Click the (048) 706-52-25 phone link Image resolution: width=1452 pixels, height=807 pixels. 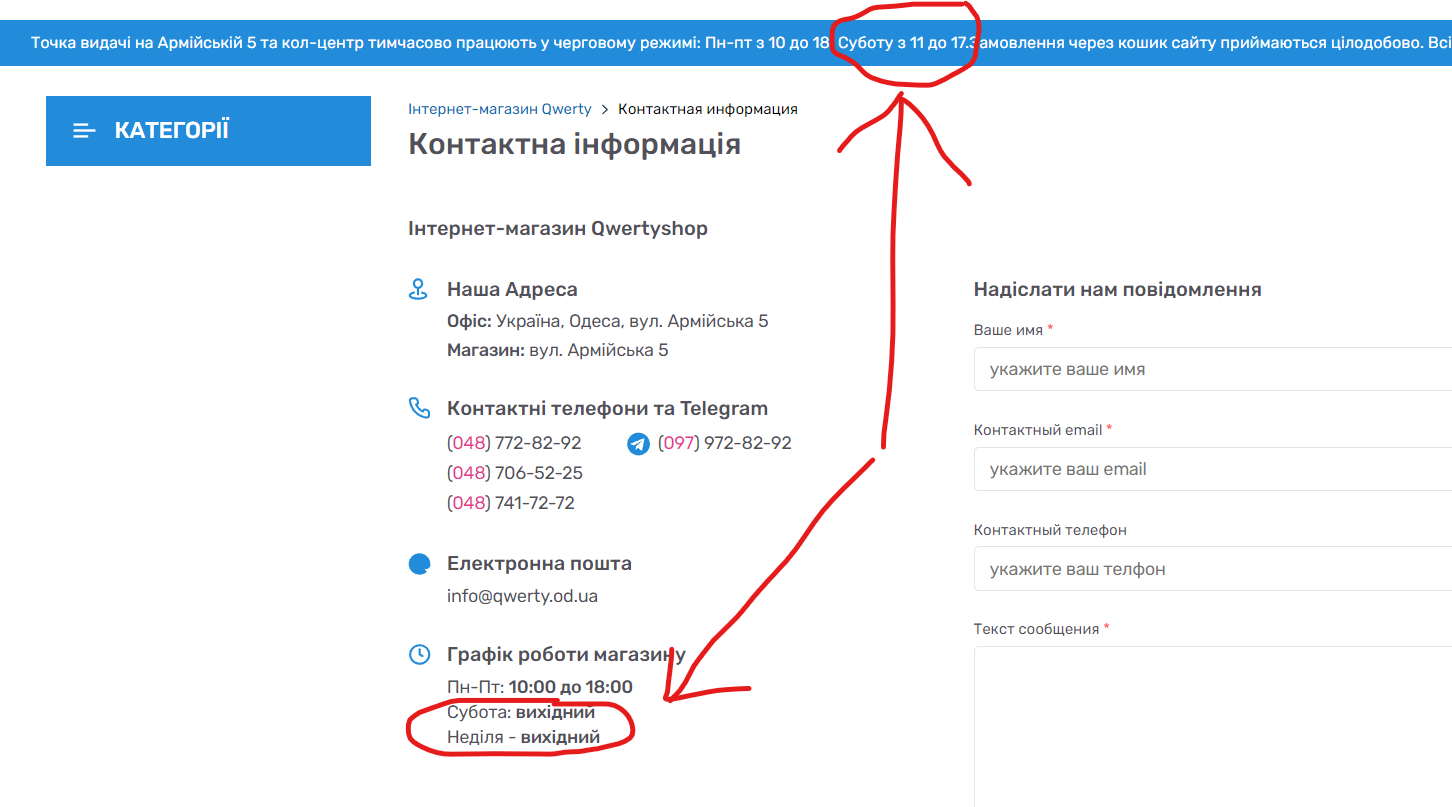[514, 473]
